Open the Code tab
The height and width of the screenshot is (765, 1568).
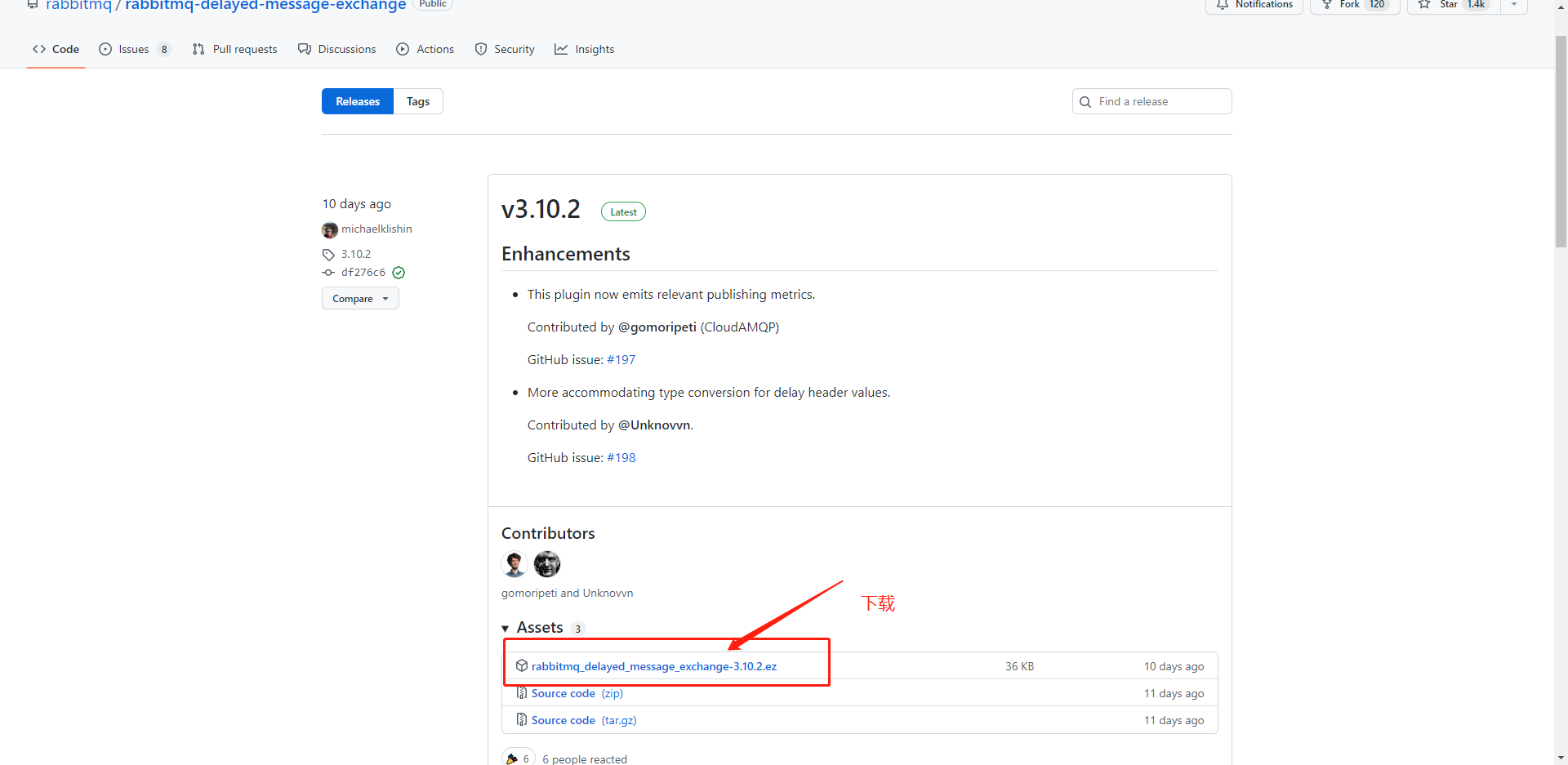coord(56,49)
